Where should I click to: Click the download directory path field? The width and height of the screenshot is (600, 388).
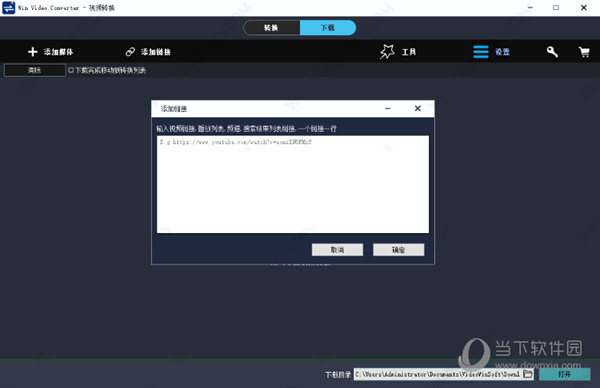438,374
